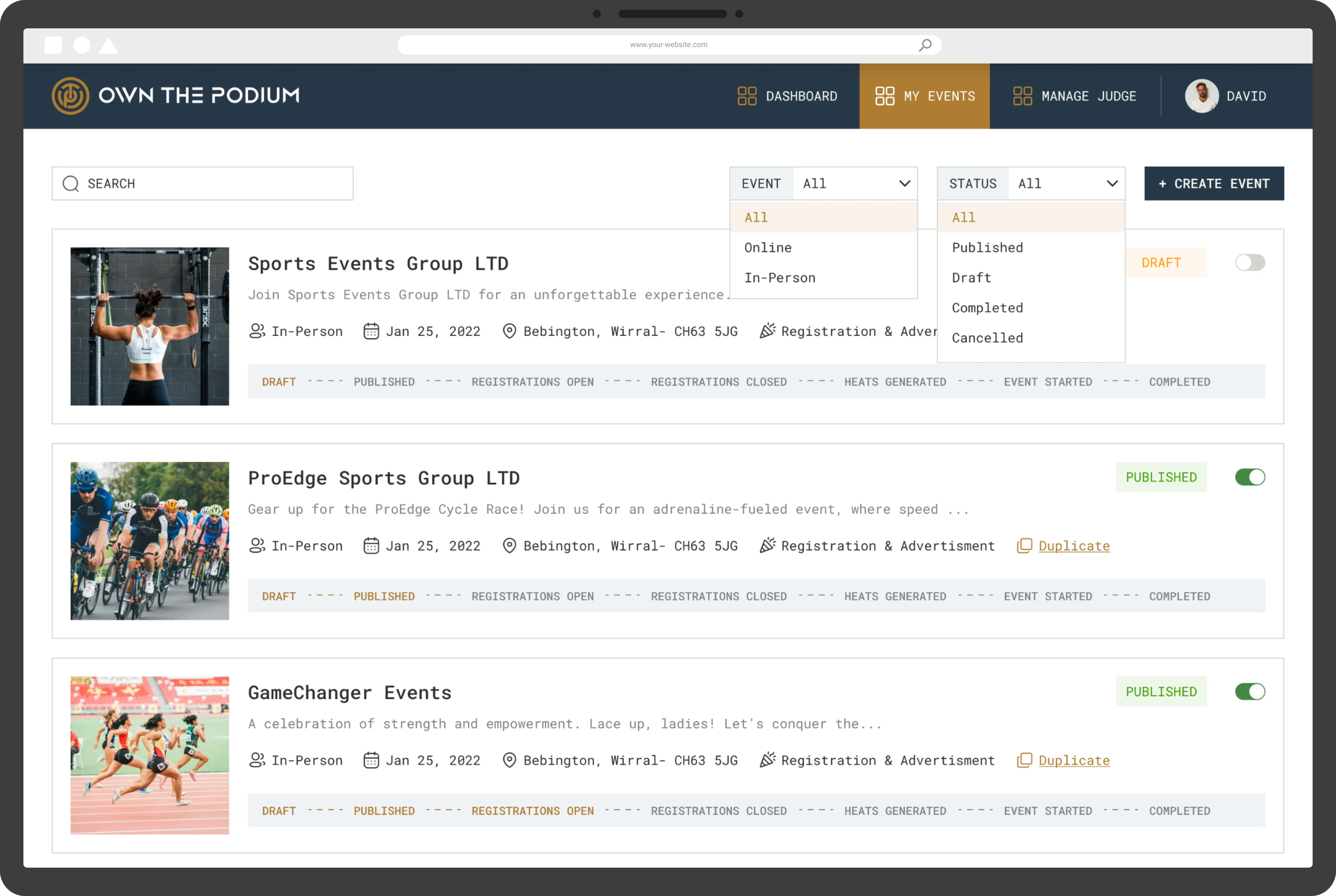Collapse the Event filter dropdown chevron
The image size is (1336, 896).
[904, 183]
